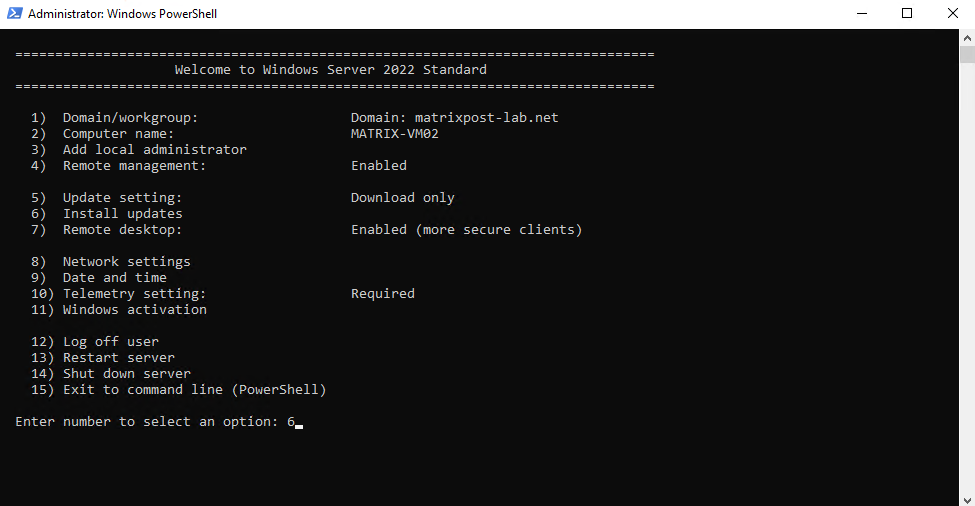The width and height of the screenshot is (975, 506).
Task: Close the Administrator PowerShell window
Action: [952, 14]
